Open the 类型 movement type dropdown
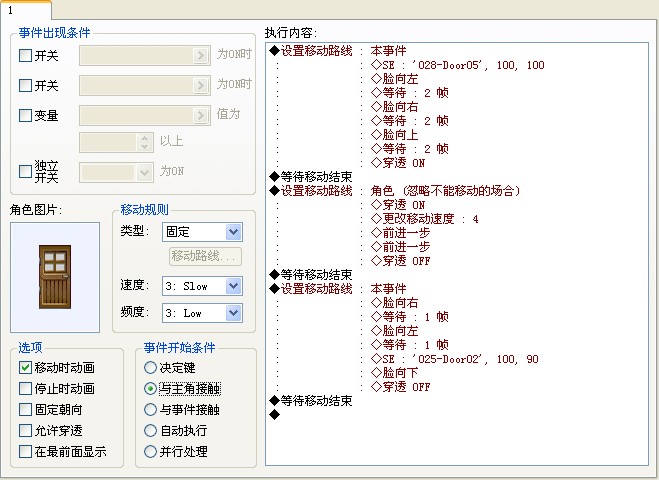This screenshot has height=480, width=659. [x=202, y=232]
